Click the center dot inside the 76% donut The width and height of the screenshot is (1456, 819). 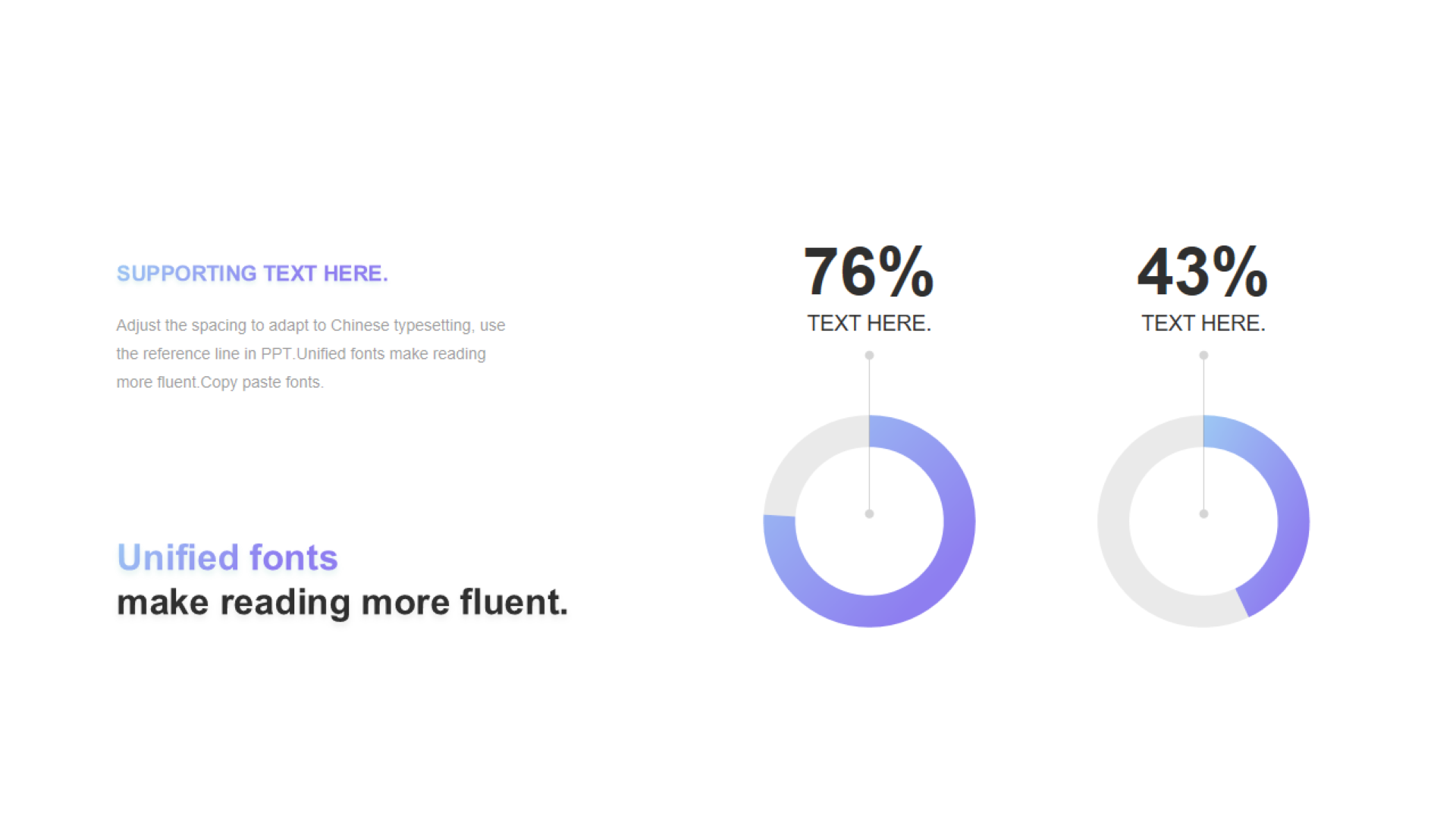click(x=869, y=514)
